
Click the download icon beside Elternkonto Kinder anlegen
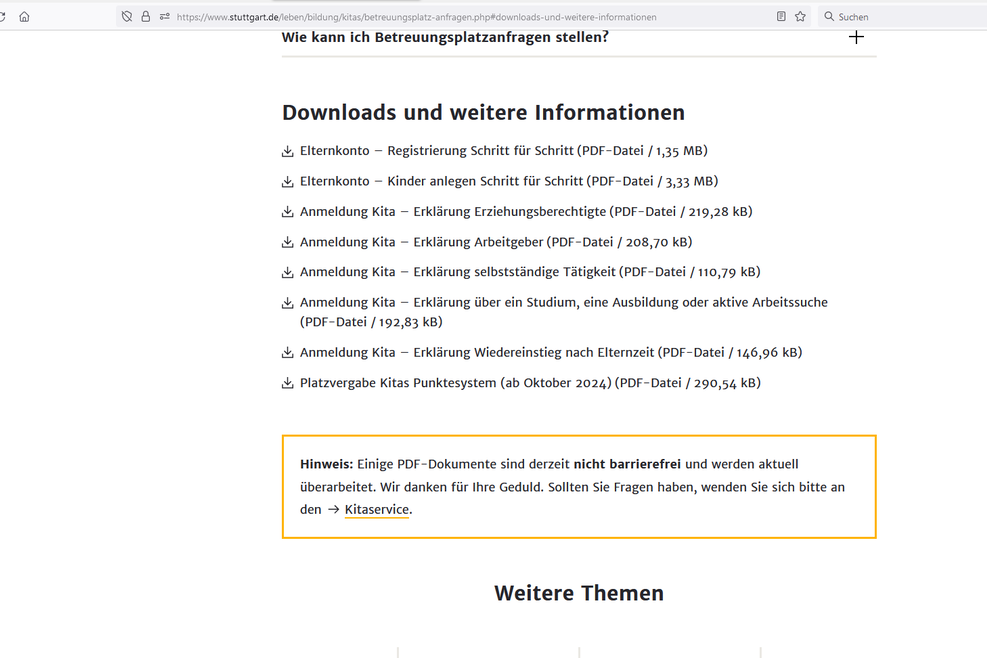288,181
